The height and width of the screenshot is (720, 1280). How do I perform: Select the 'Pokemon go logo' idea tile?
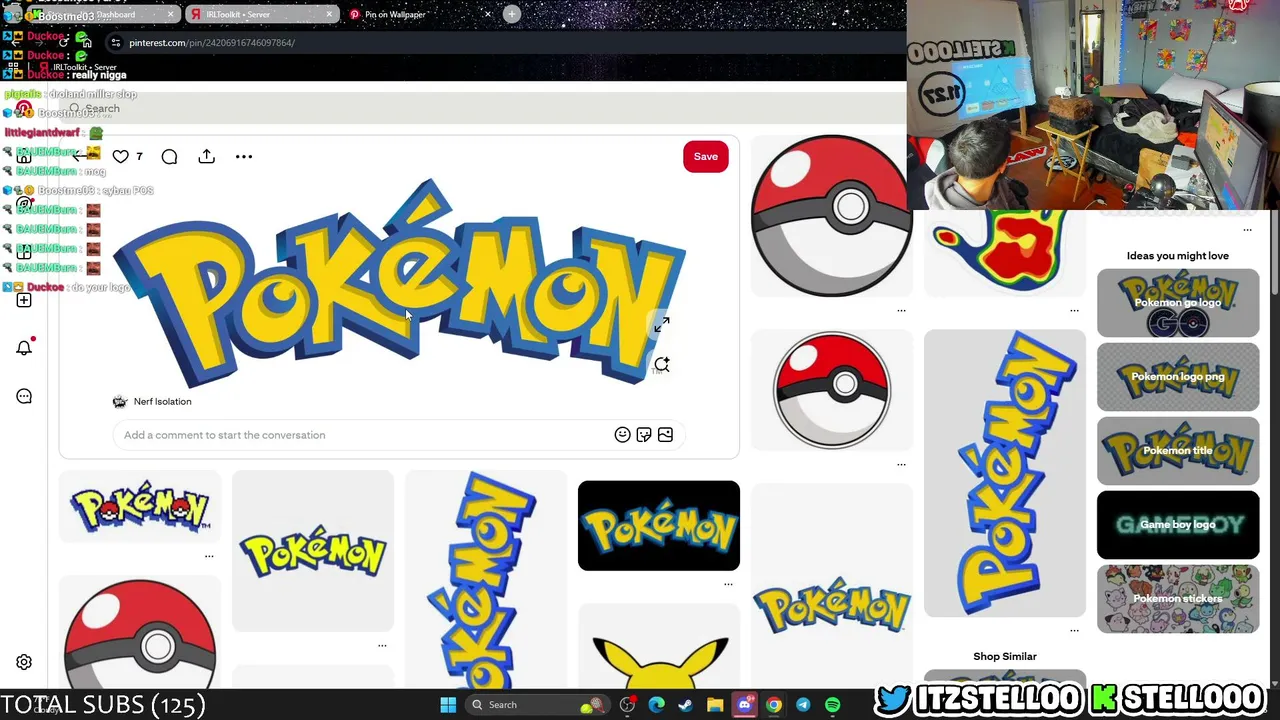(x=1178, y=303)
